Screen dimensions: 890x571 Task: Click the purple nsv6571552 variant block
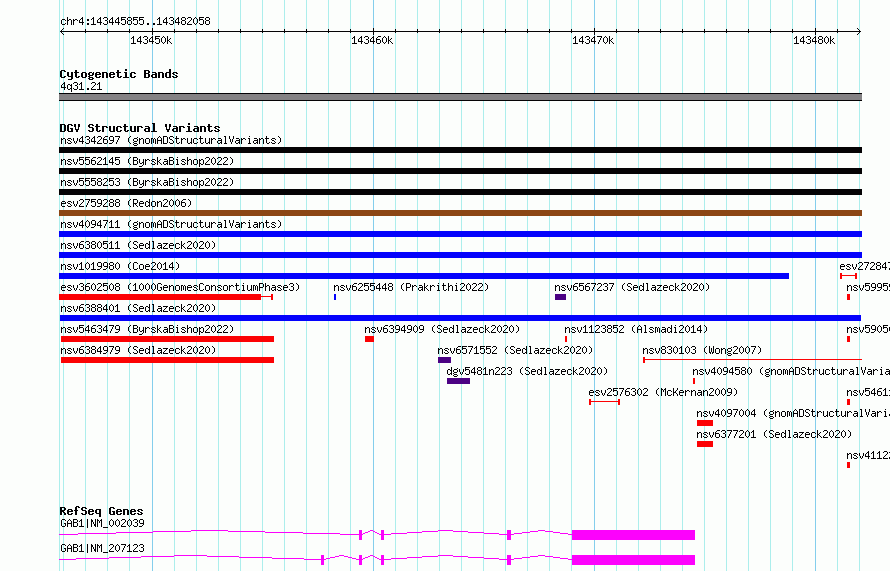tap(444, 360)
